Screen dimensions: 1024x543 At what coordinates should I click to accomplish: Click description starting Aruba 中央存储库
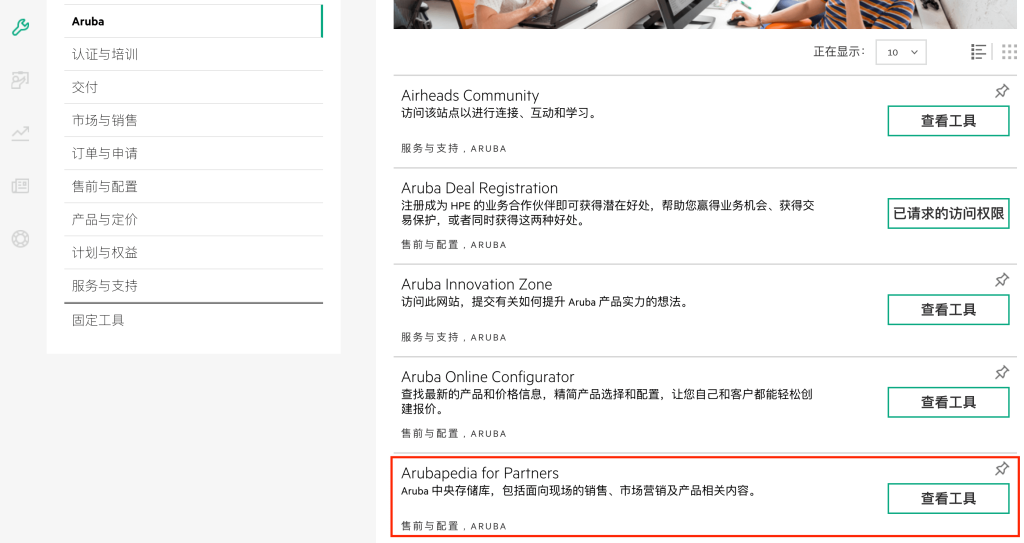[x=580, y=491]
